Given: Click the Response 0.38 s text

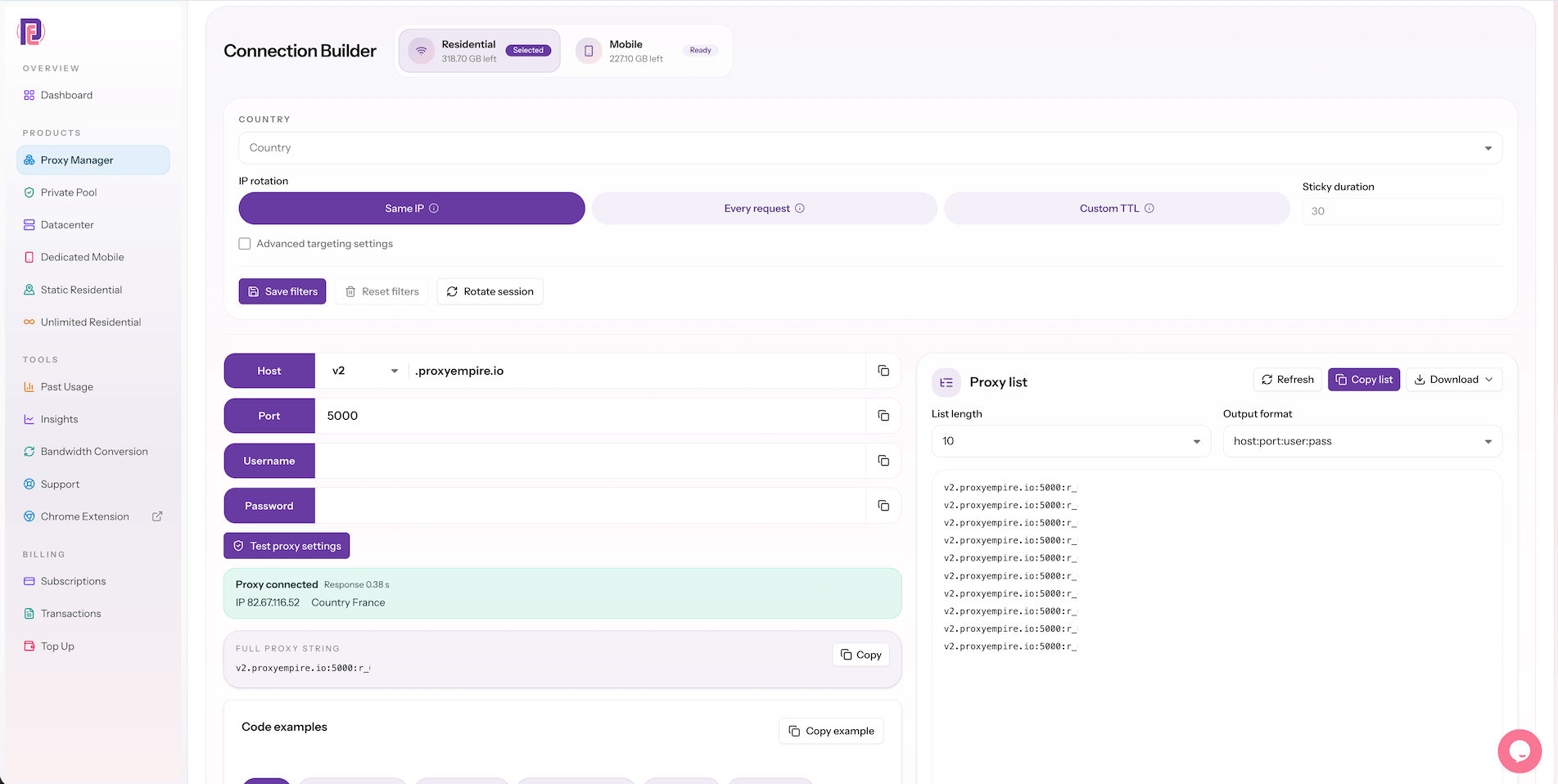Looking at the screenshot, I should click(x=357, y=585).
